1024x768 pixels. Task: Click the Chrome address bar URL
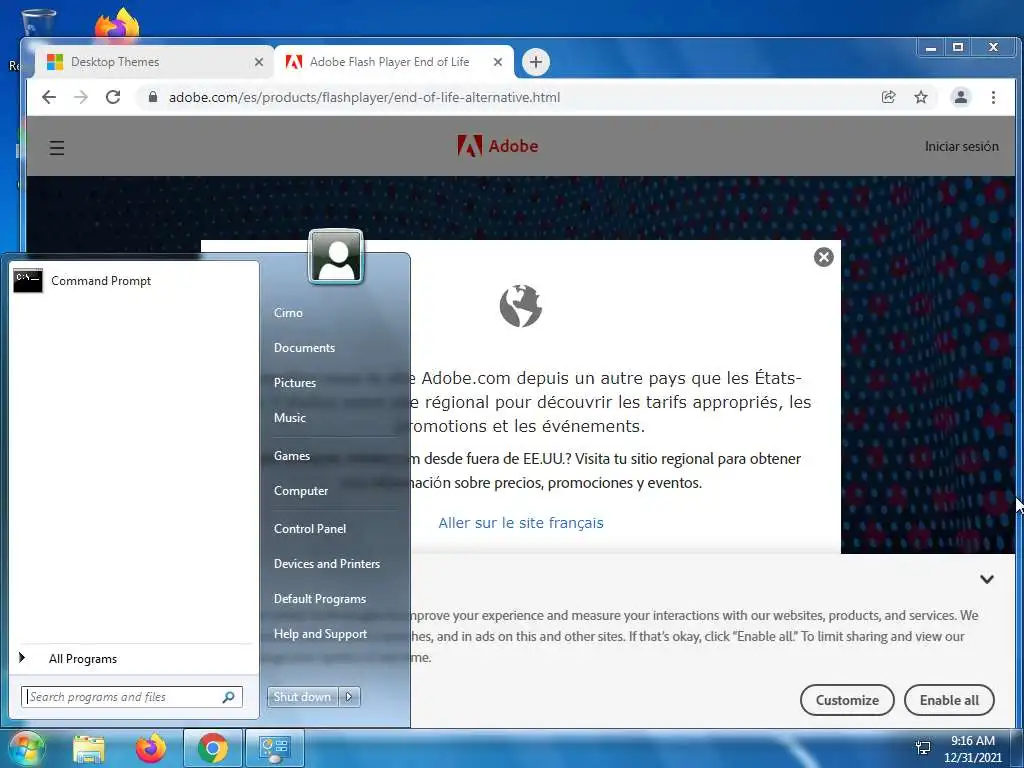click(x=364, y=97)
